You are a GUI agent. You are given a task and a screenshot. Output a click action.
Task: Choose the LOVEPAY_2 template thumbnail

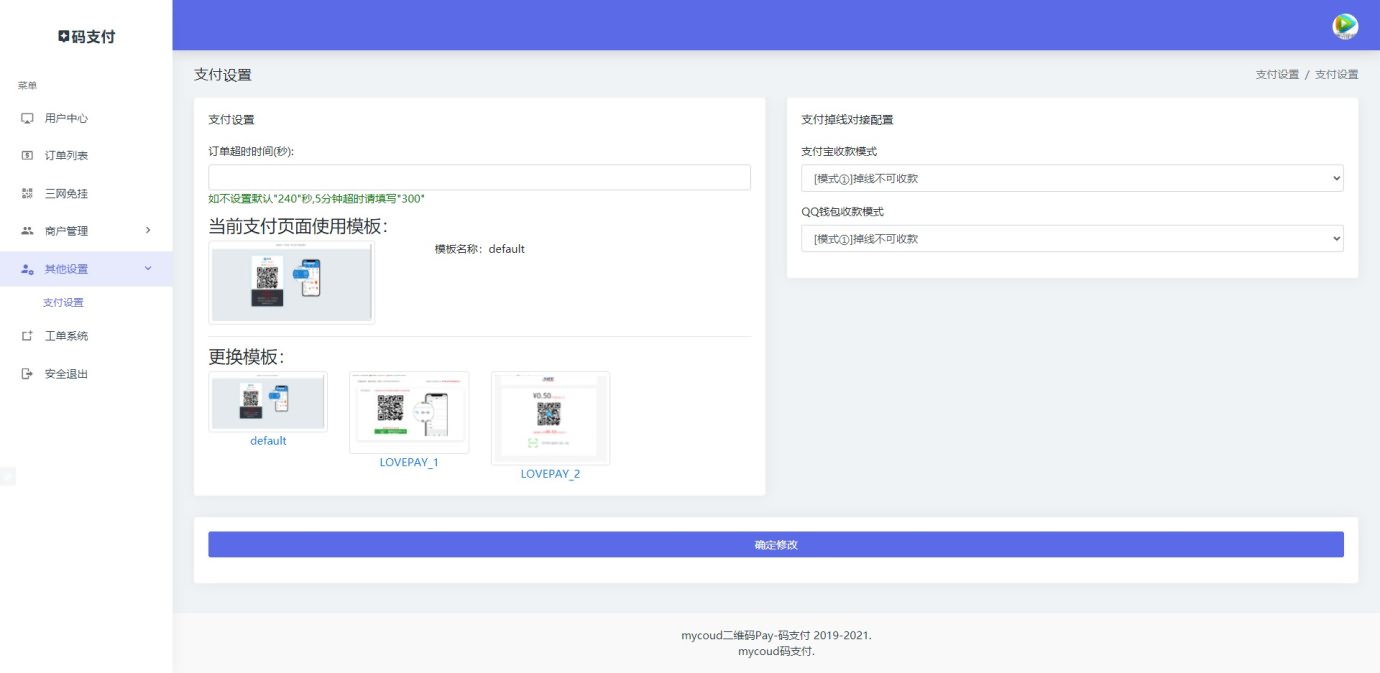tap(550, 418)
